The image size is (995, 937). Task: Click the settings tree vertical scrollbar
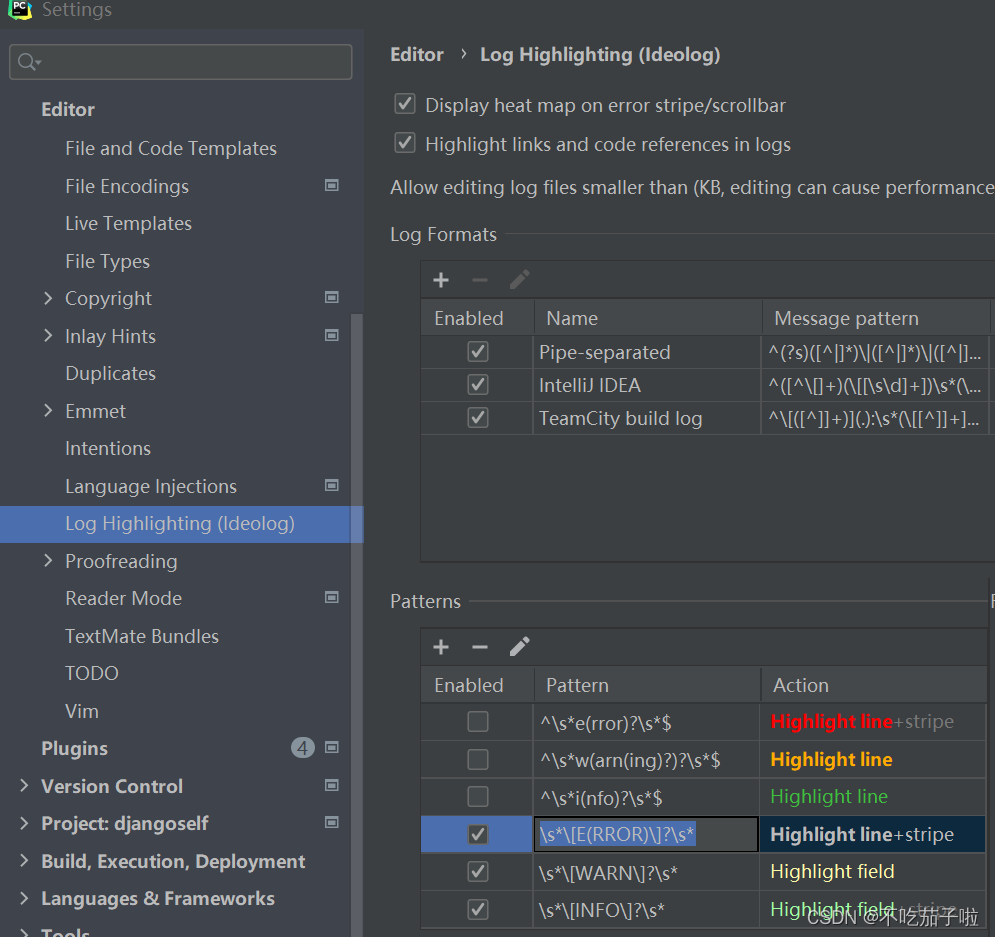357,625
